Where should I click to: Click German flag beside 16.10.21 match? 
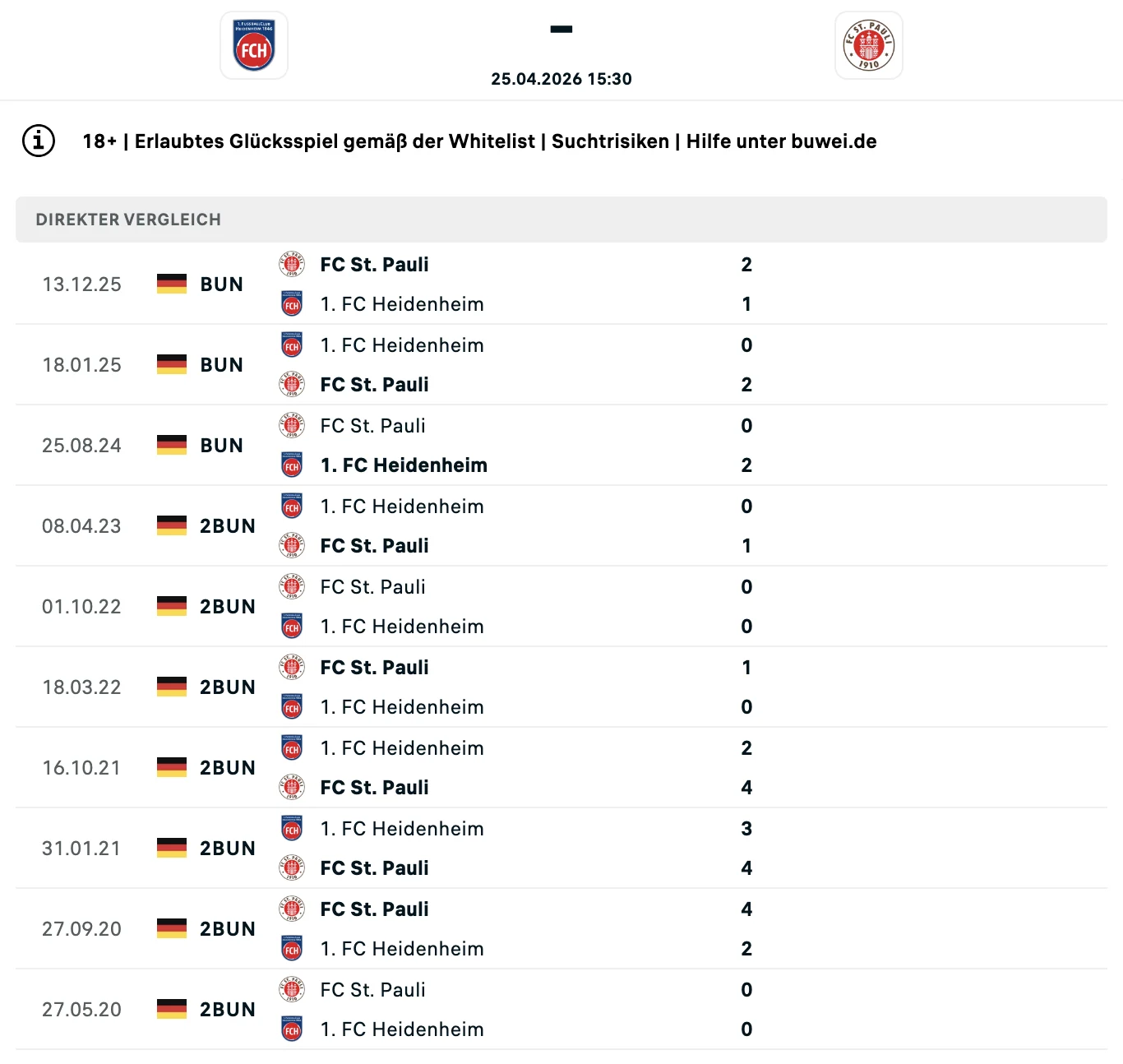pos(172,767)
